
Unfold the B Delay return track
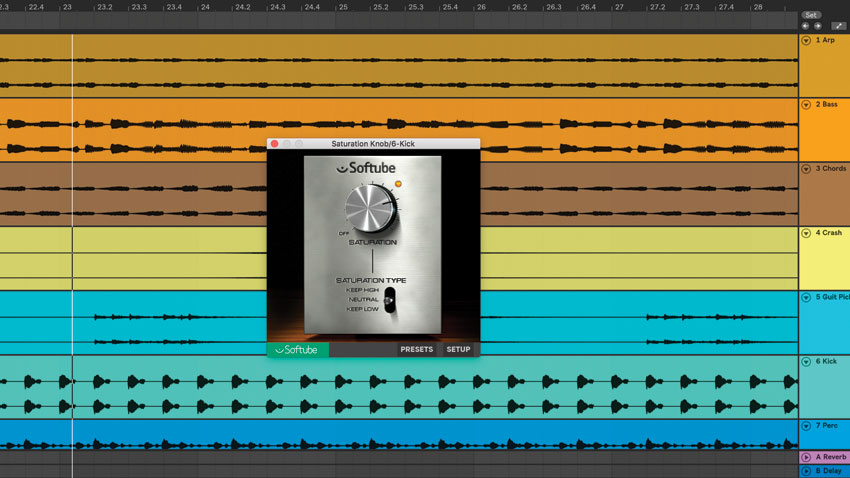(x=806, y=471)
